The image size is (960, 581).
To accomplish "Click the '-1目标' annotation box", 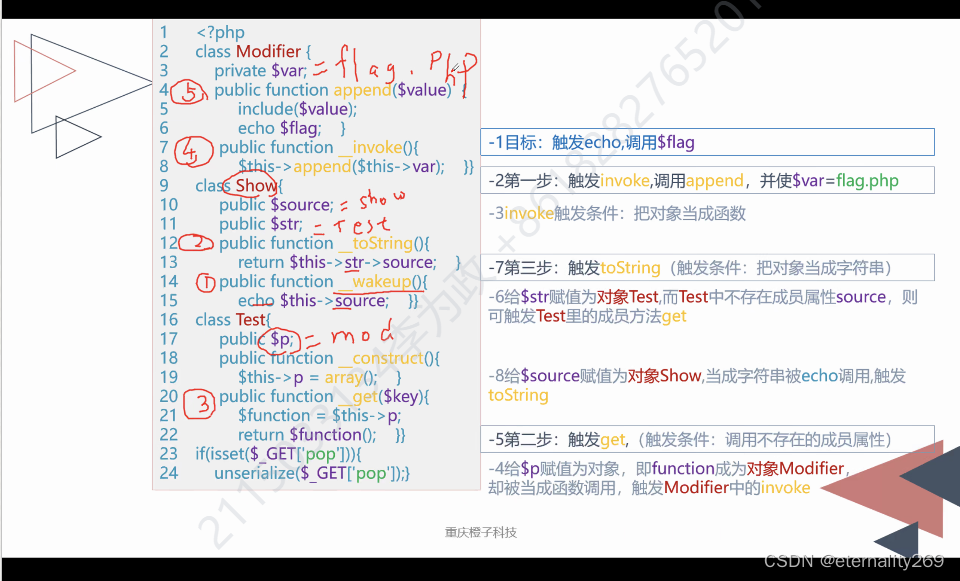I will (708, 141).
